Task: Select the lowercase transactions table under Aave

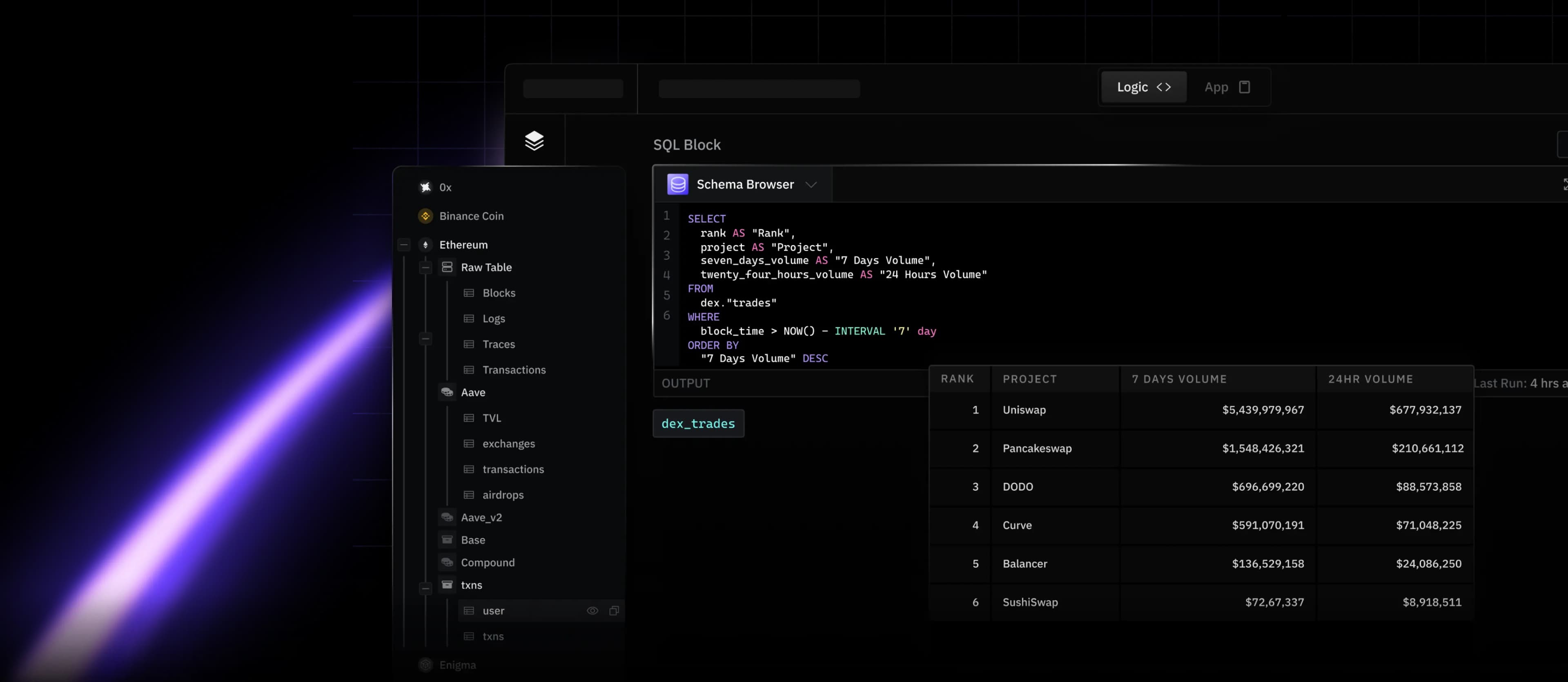Action: 513,469
